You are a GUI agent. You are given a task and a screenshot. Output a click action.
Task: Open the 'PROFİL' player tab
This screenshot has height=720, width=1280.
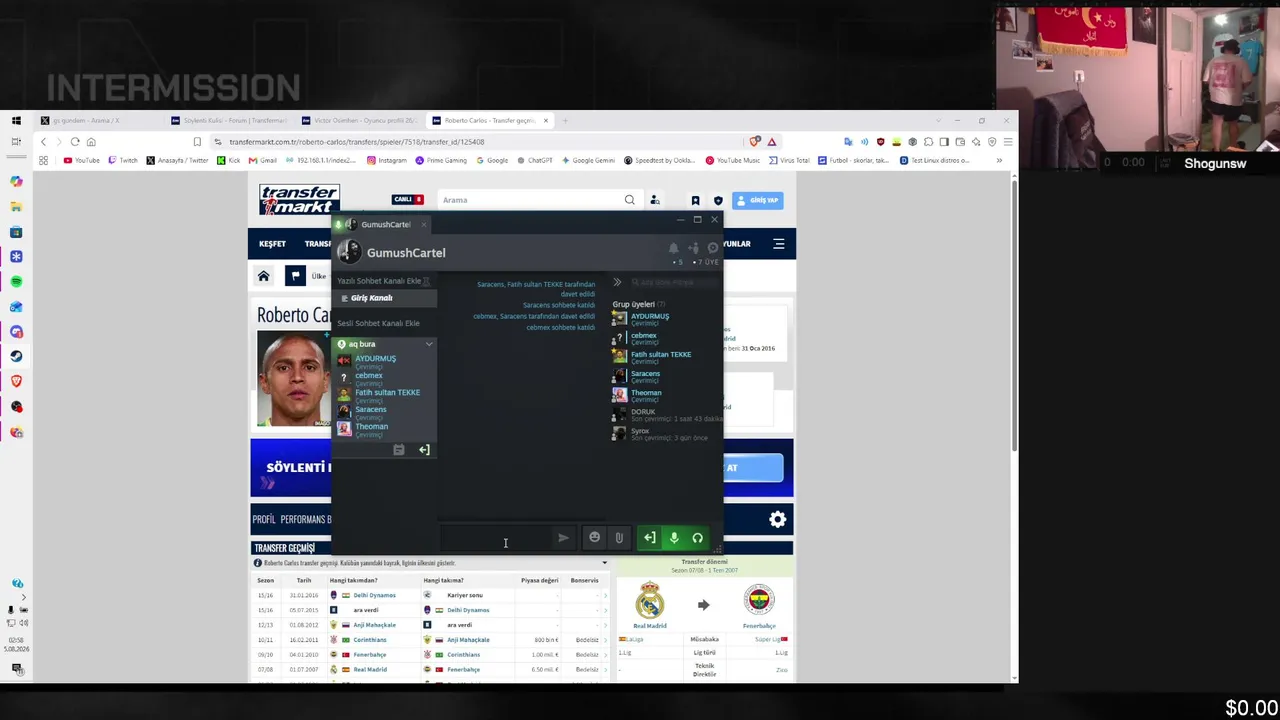point(264,520)
